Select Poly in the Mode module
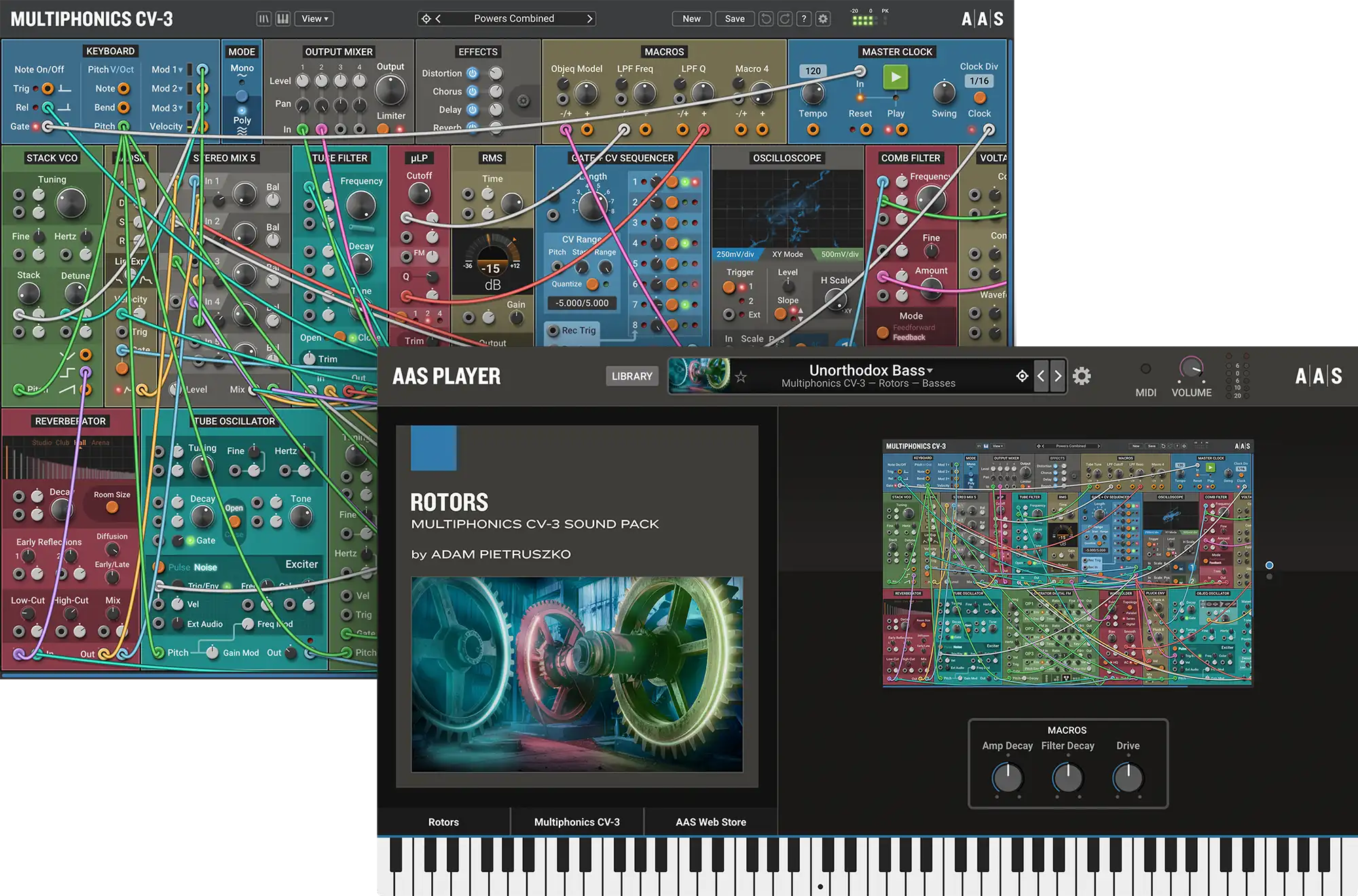 click(x=242, y=120)
